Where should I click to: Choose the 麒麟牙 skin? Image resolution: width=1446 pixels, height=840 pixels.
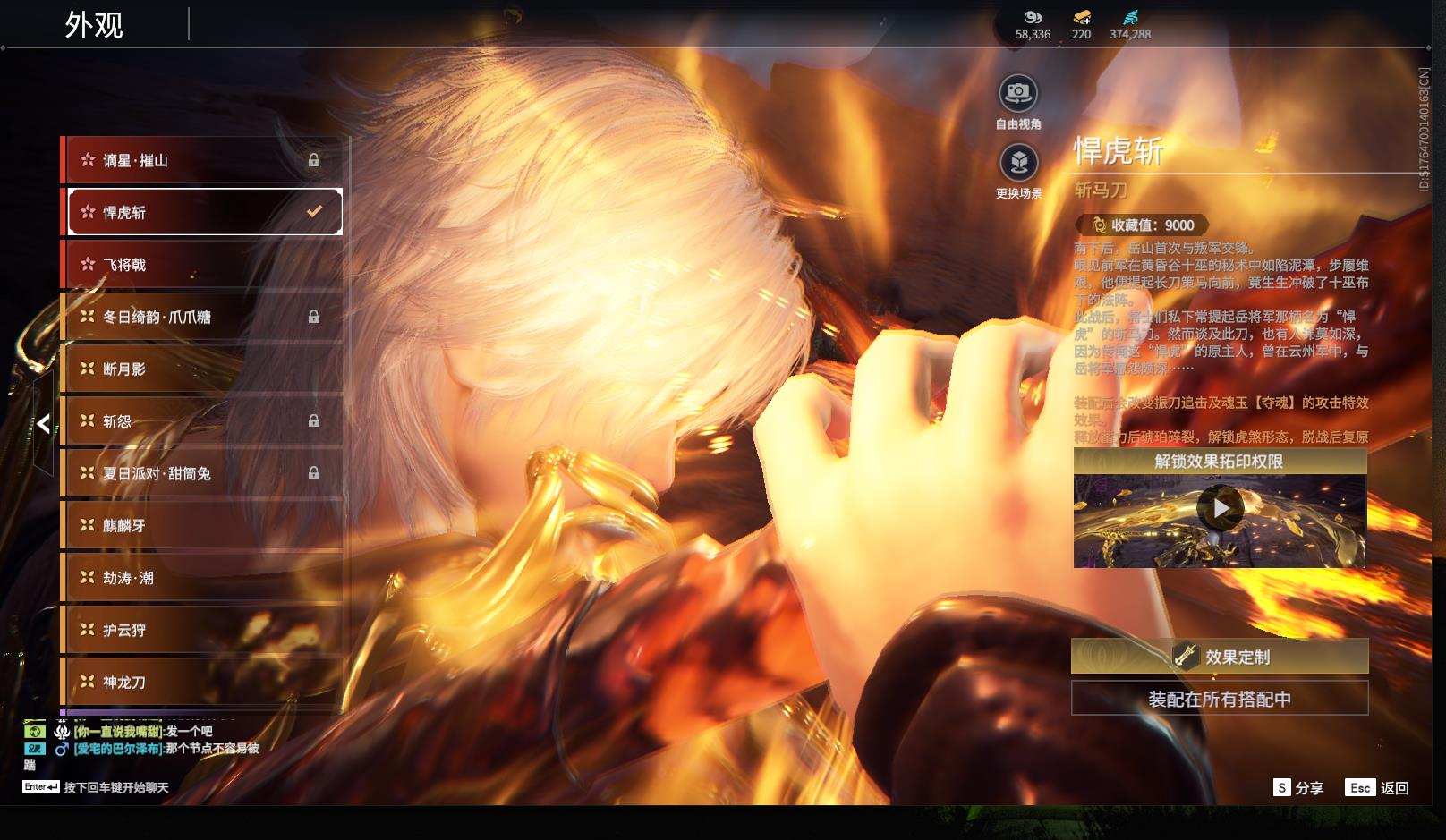coord(202,525)
